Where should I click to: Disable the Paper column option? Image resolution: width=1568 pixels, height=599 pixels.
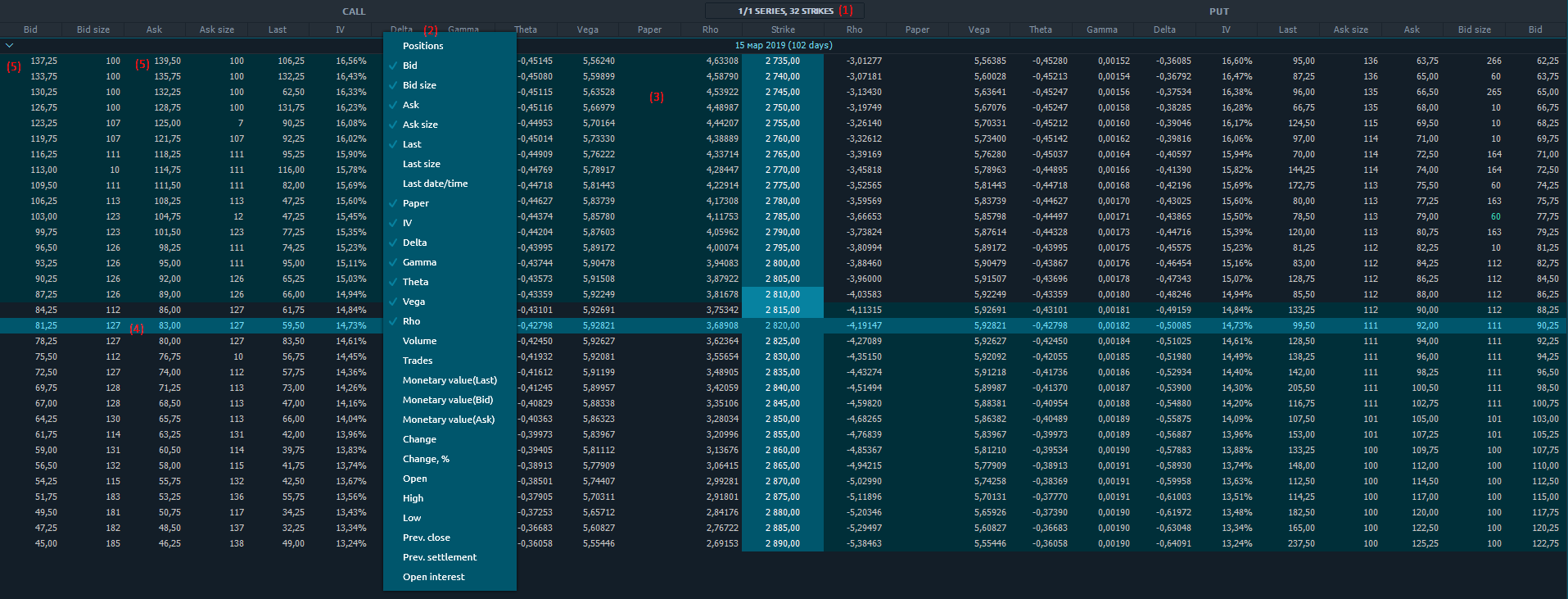tap(415, 203)
